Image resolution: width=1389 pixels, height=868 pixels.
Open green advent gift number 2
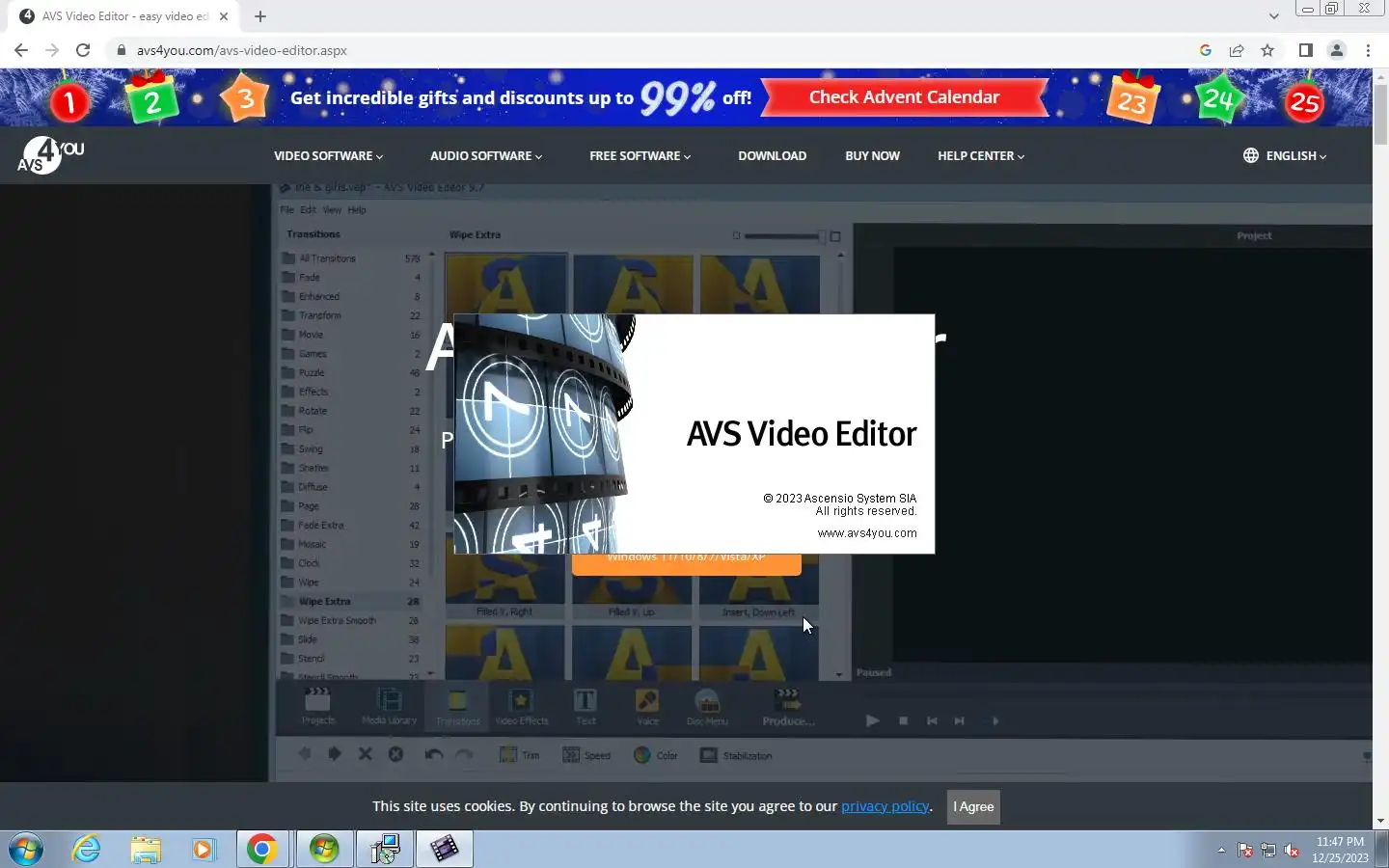[x=152, y=99]
